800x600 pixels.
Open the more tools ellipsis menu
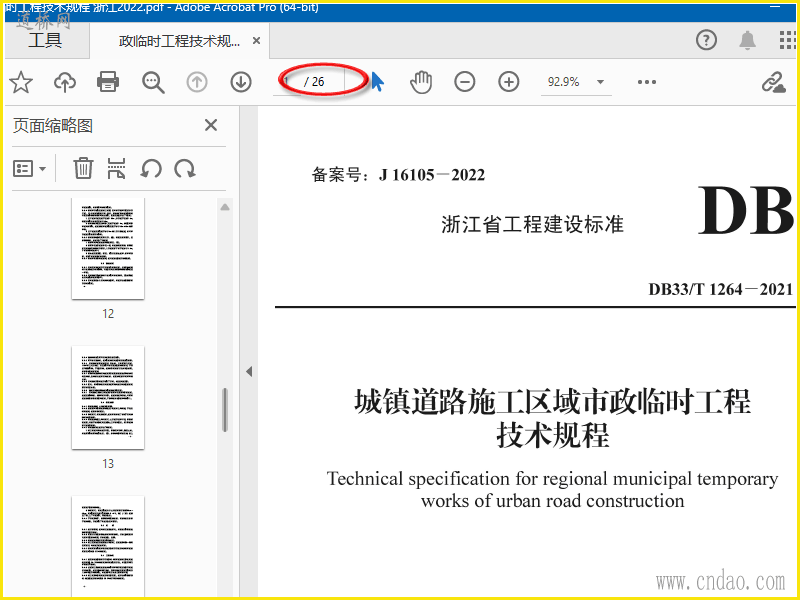646,82
